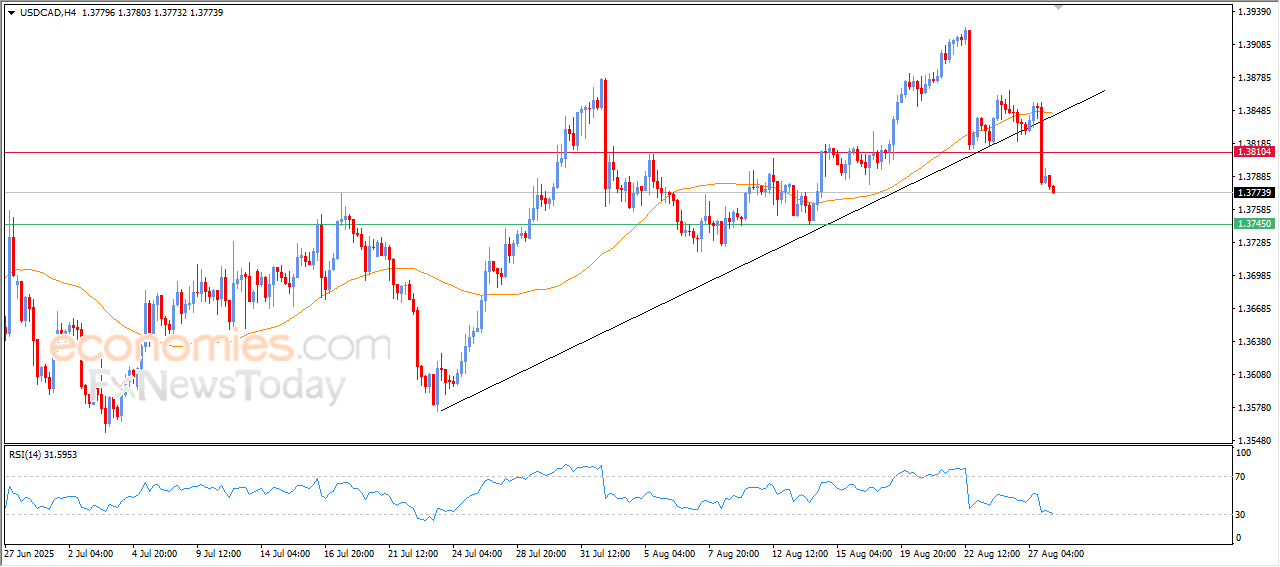Click the 1.37285 price axis value
Image resolution: width=1280 pixels, height=567 pixels.
(x=1254, y=243)
